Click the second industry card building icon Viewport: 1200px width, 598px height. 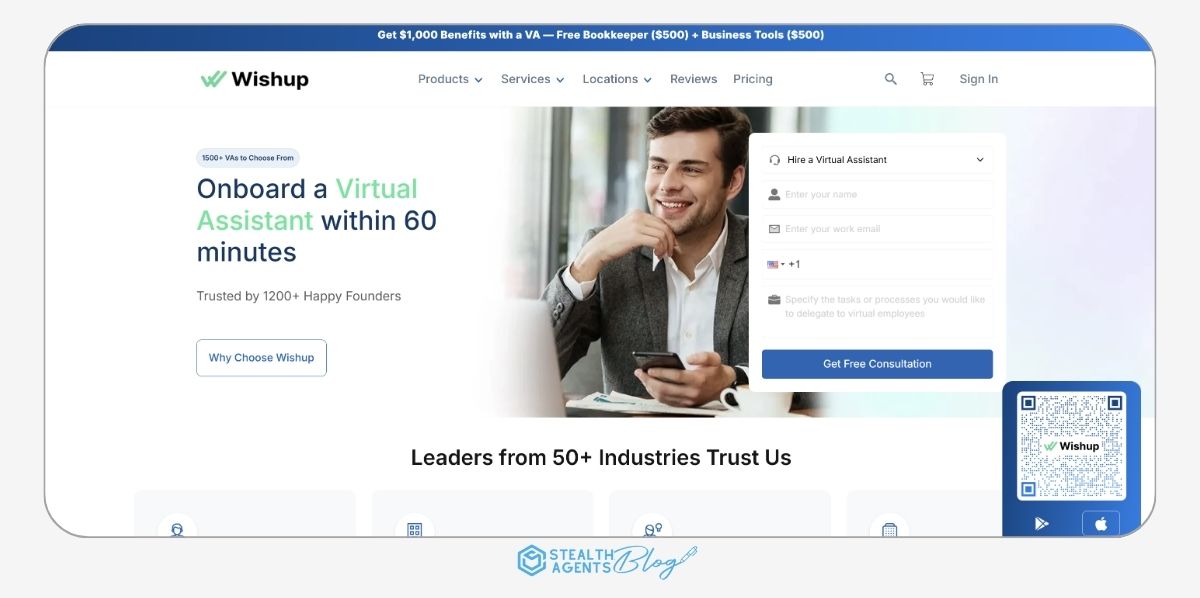tap(414, 529)
